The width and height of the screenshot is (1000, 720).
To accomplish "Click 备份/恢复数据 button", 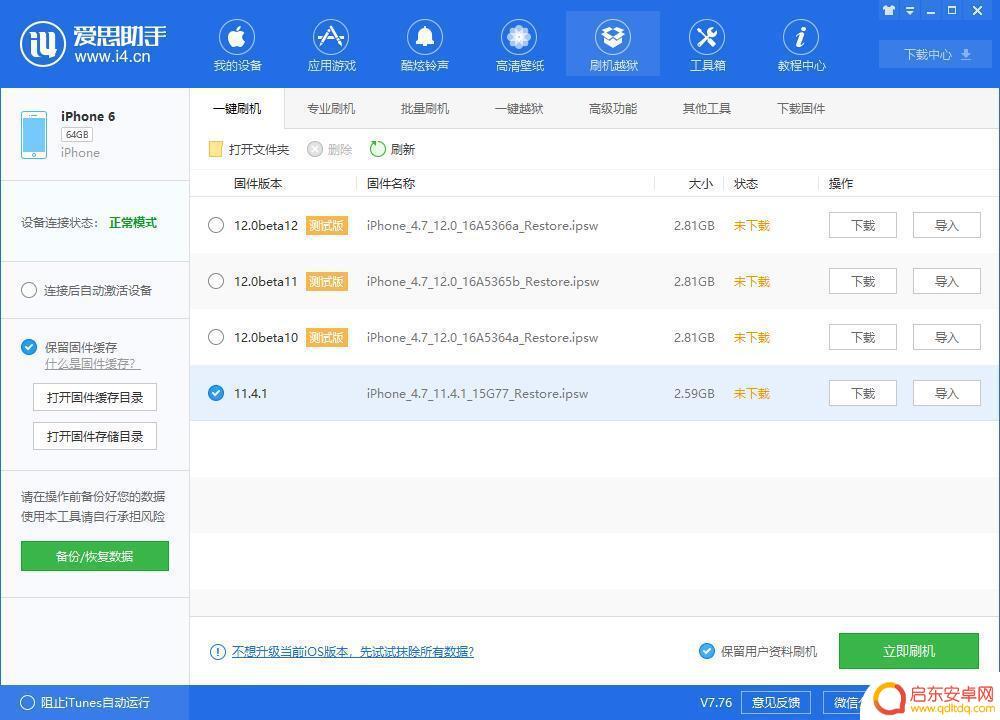I will 95,556.
